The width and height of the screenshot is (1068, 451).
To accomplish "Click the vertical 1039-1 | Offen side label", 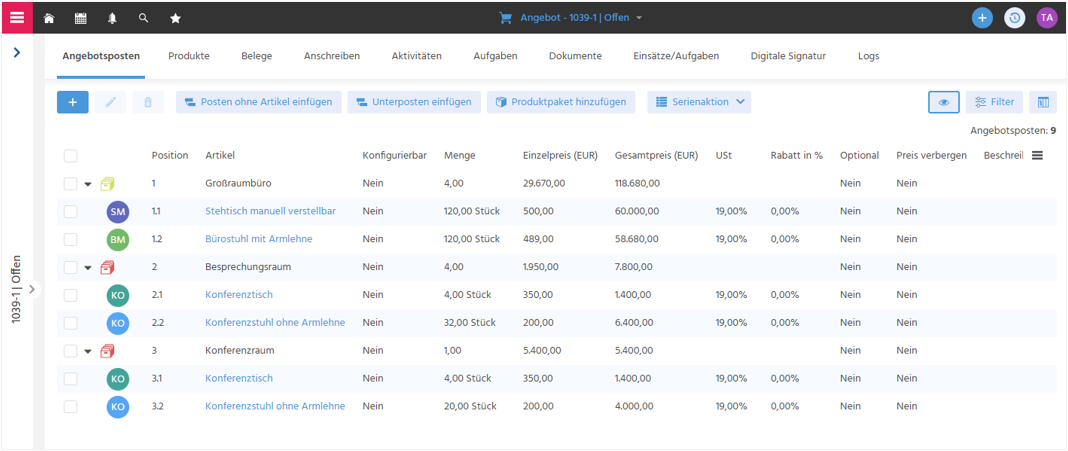I will (x=16, y=289).
